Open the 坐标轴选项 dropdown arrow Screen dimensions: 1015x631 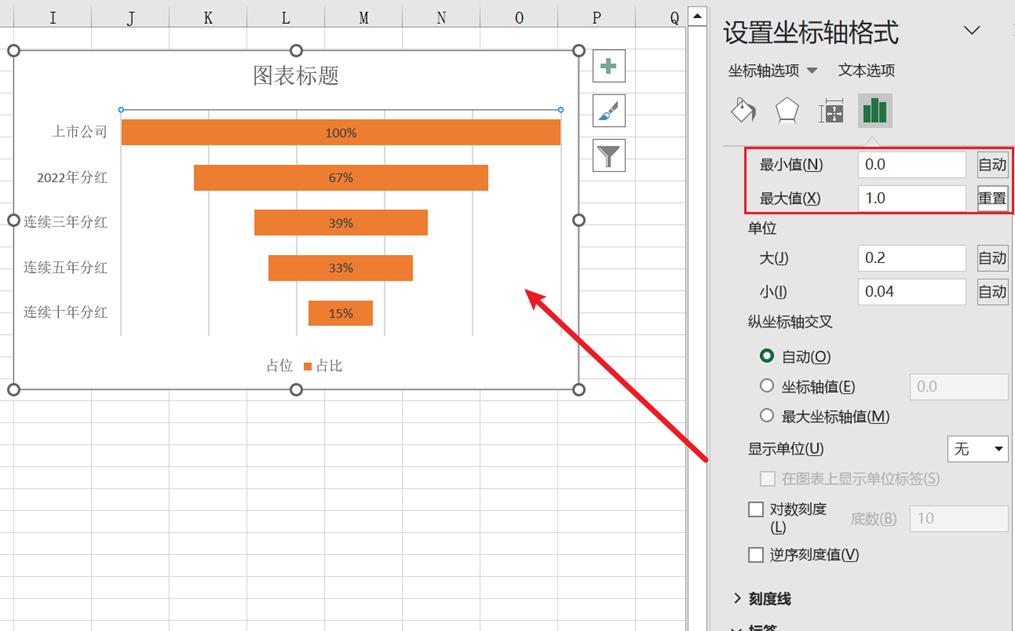point(812,71)
